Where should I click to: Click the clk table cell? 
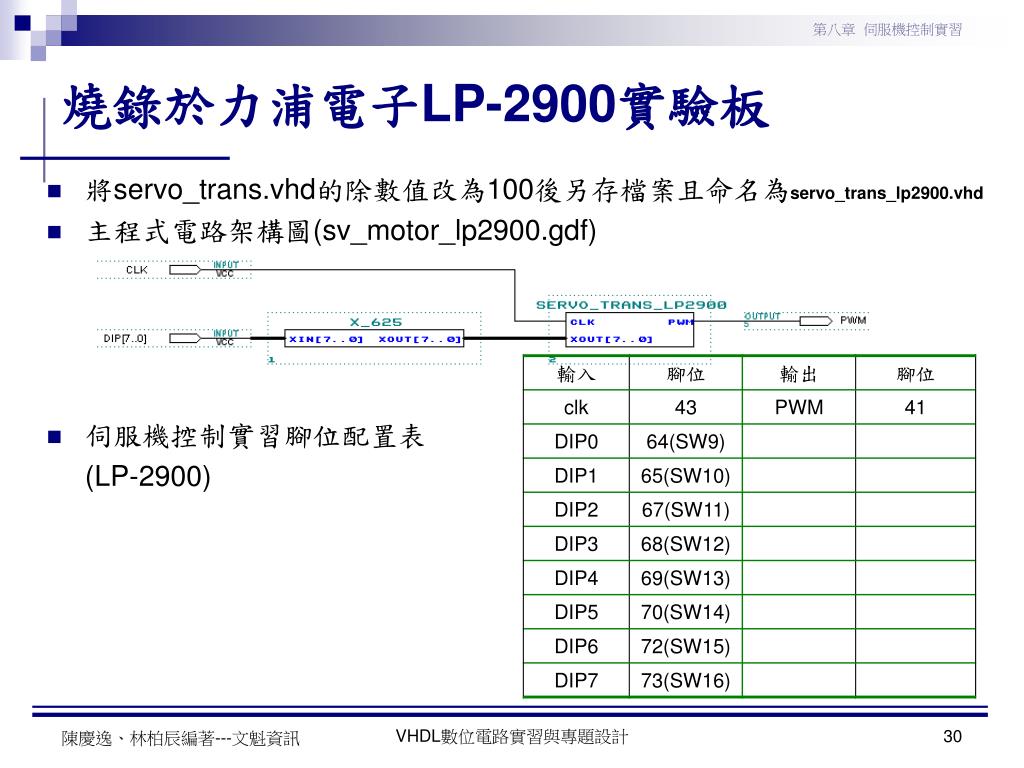point(576,408)
